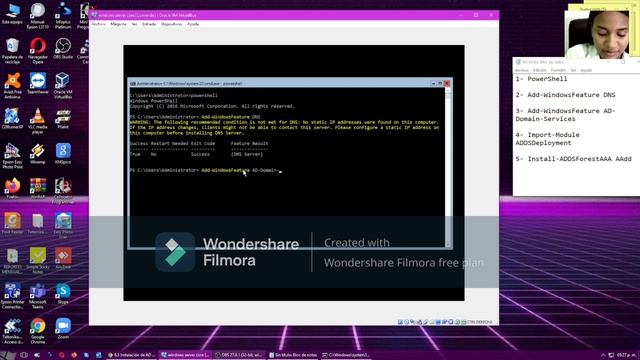Click PowerShell window vertical scrollbar
640x360 pixels.
point(449,167)
